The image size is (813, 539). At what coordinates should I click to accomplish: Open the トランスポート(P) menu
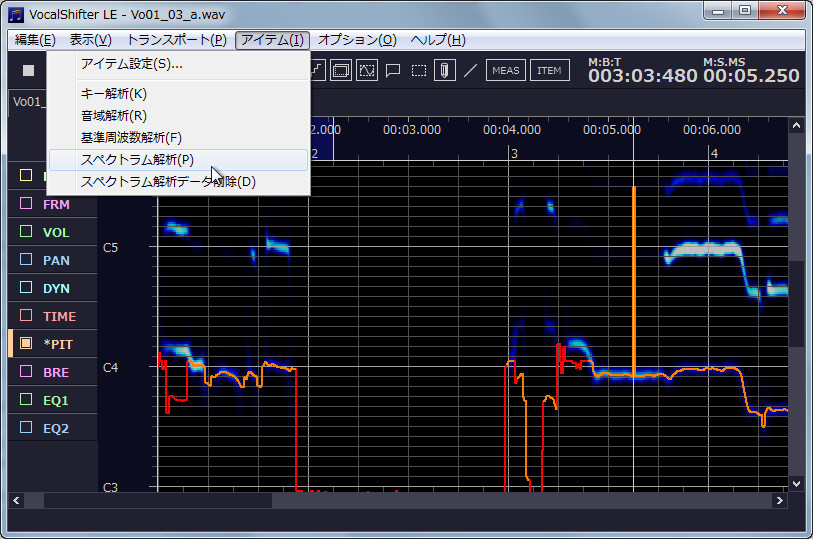[177, 40]
